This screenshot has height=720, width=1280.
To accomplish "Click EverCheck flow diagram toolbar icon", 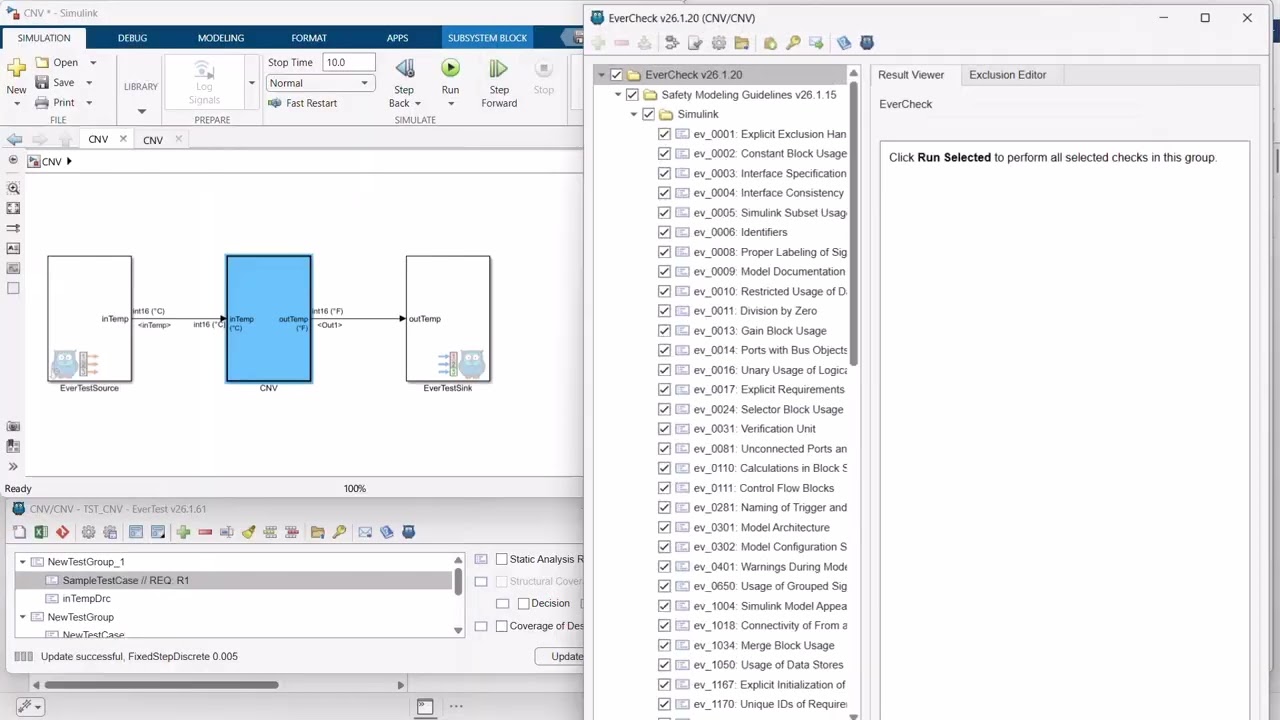I will click(x=672, y=43).
